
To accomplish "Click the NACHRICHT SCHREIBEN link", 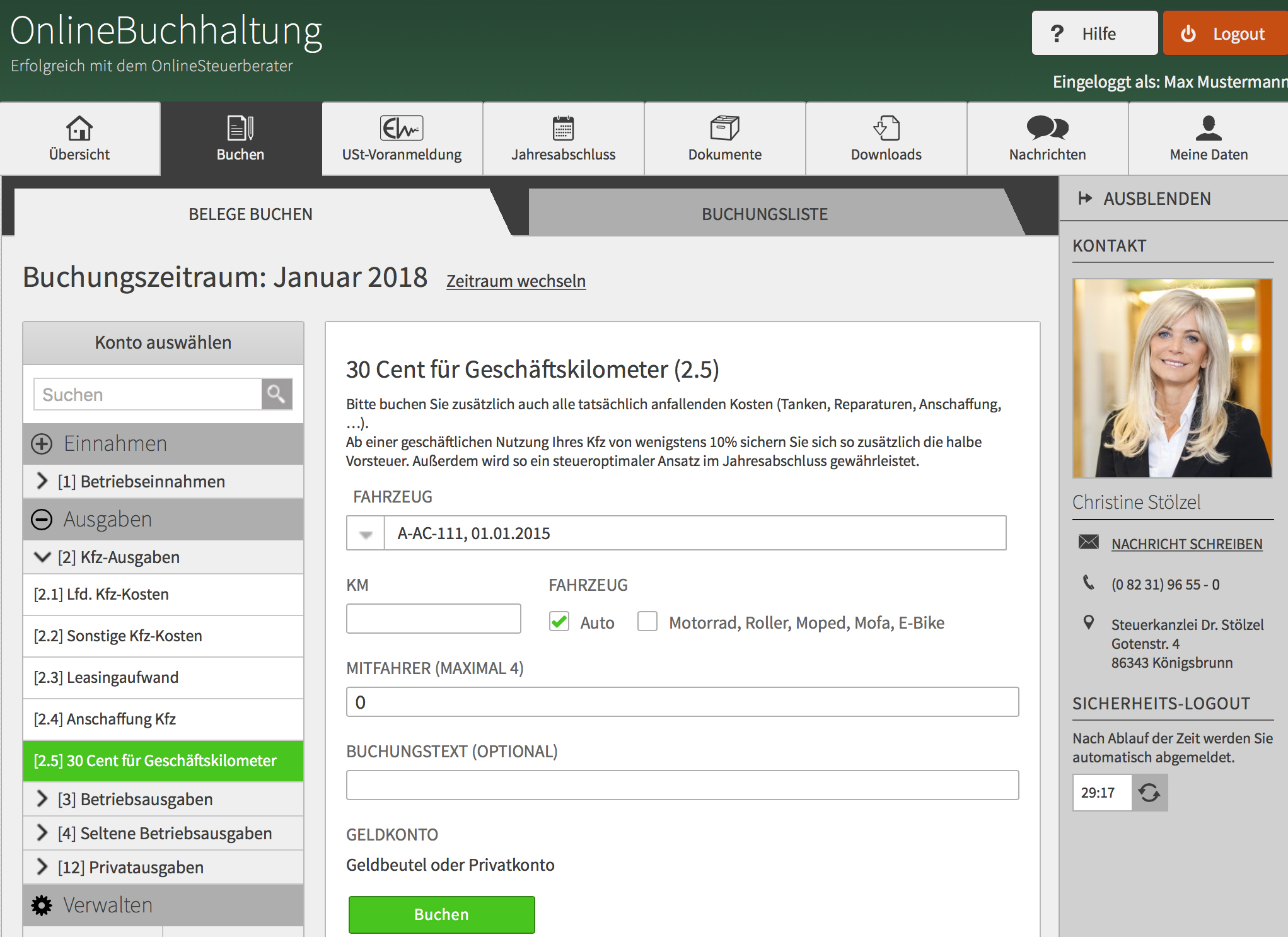I will coord(1186,544).
